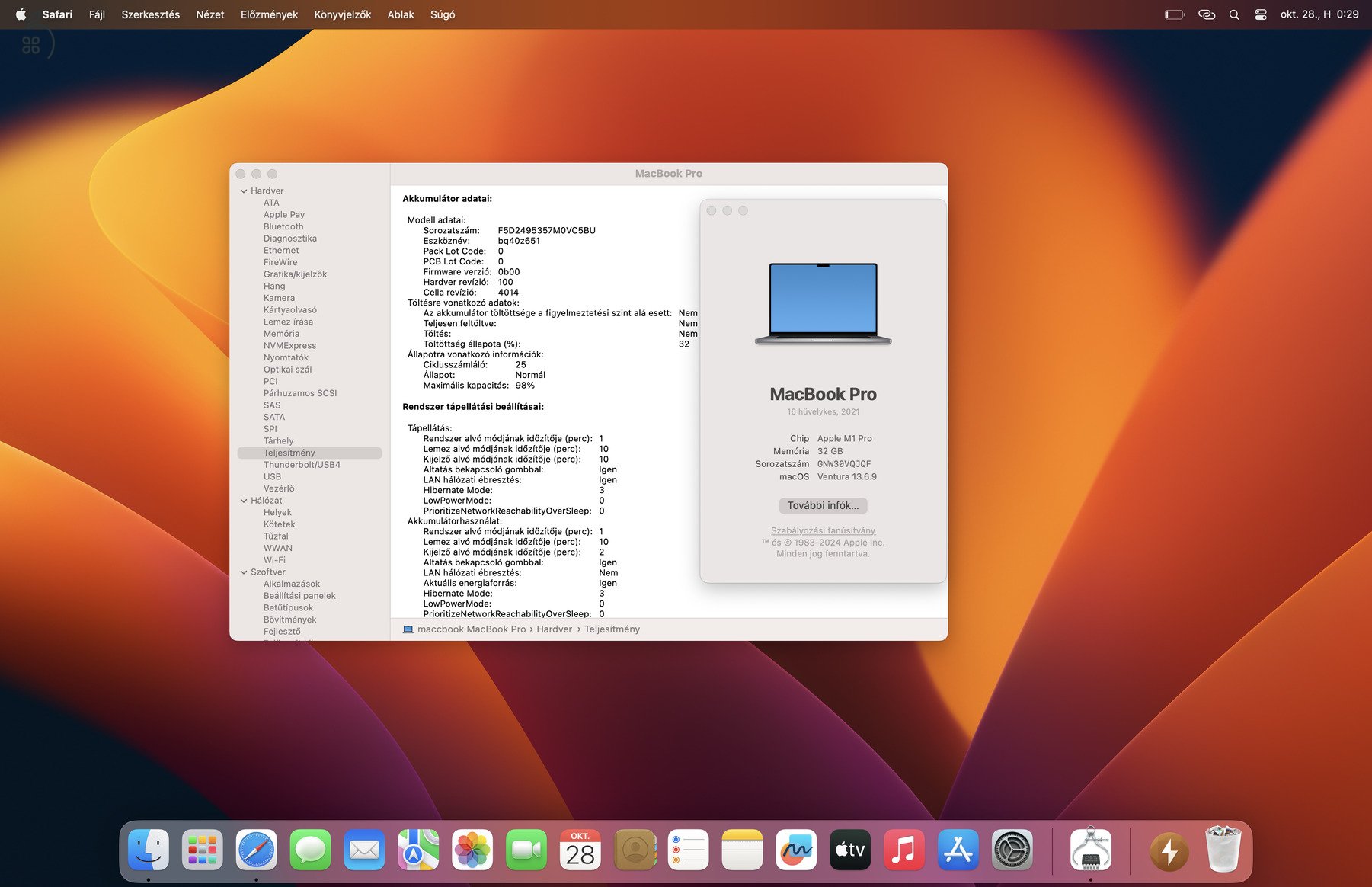
Task: Open the Szerkesztés menu
Action: coord(151,14)
